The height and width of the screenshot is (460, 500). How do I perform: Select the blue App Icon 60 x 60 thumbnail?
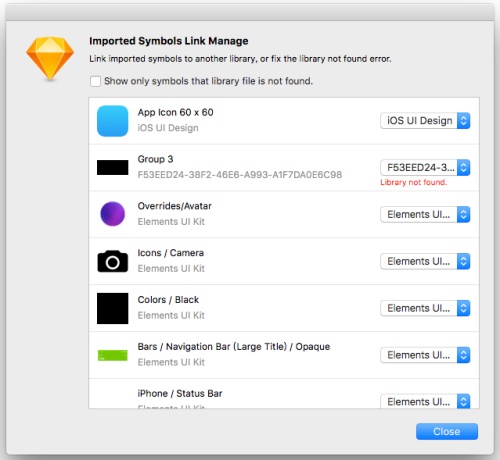pos(113,121)
